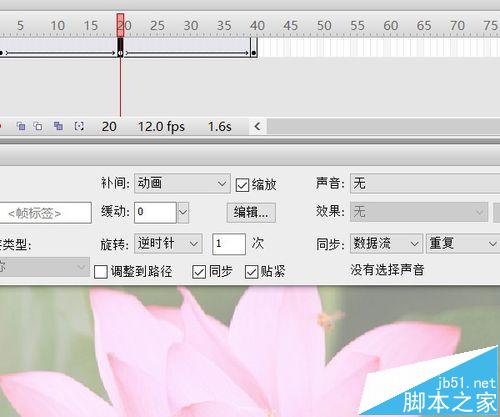Viewport: 500px width, 417px height.
Task: Enable the 调整到路径 checkbox
Action: pos(101,272)
